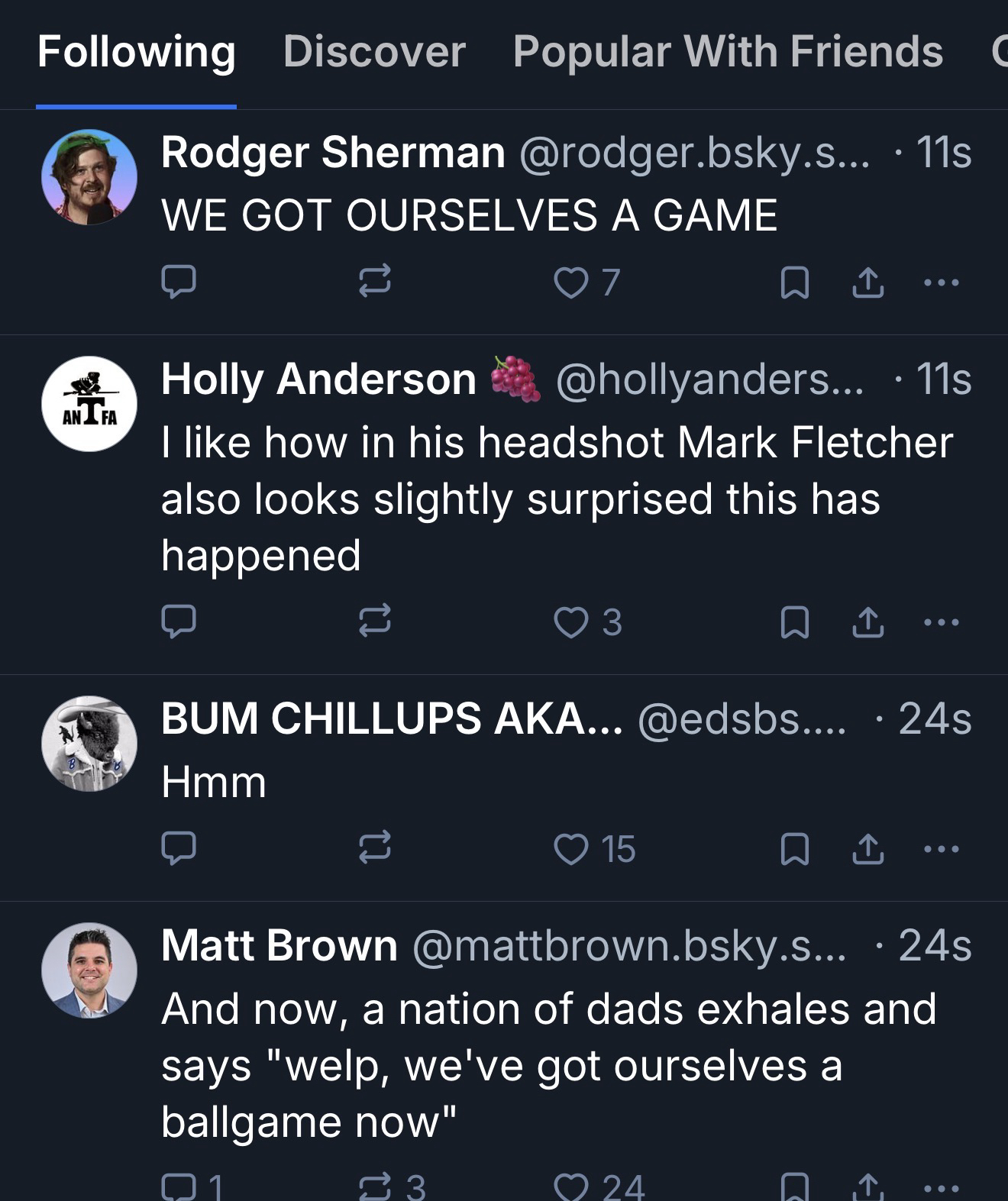Reply to the "Hmm" post
The image size is (1008, 1201).
point(179,847)
